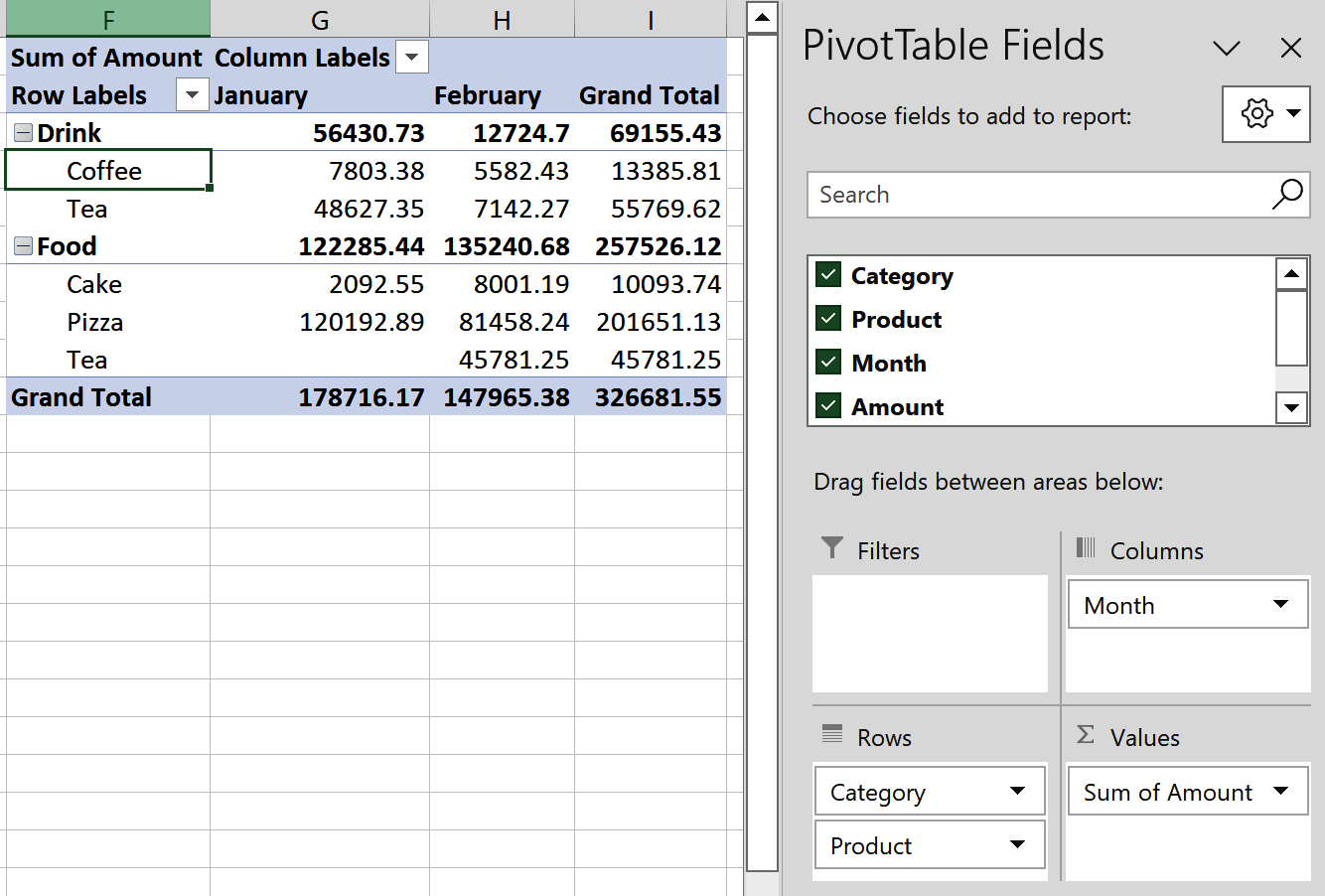Select cell with value 7803.38
The width and height of the screenshot is (1325, 896).
point(320,171)
